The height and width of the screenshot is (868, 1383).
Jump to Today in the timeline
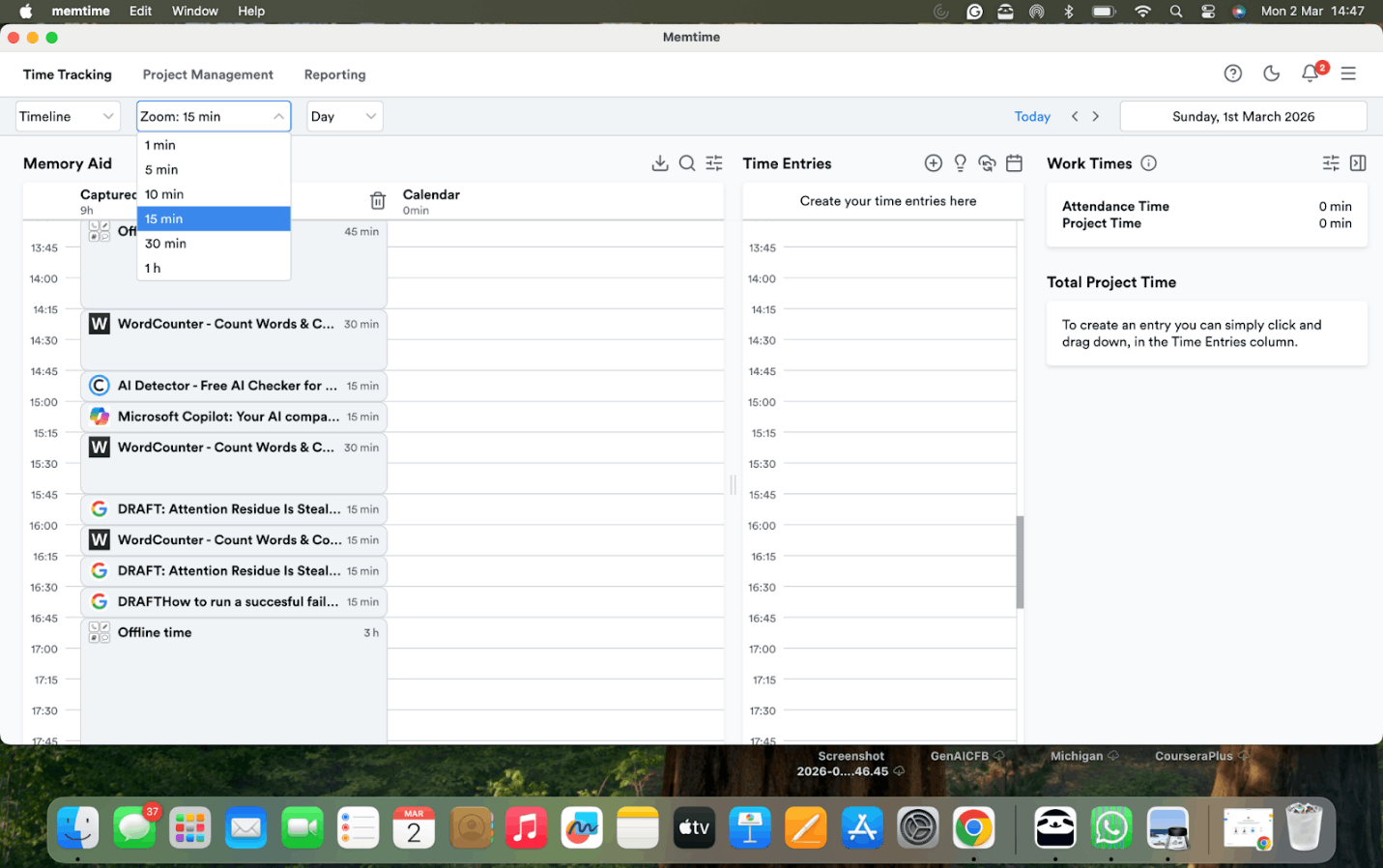click(1032, 116)
